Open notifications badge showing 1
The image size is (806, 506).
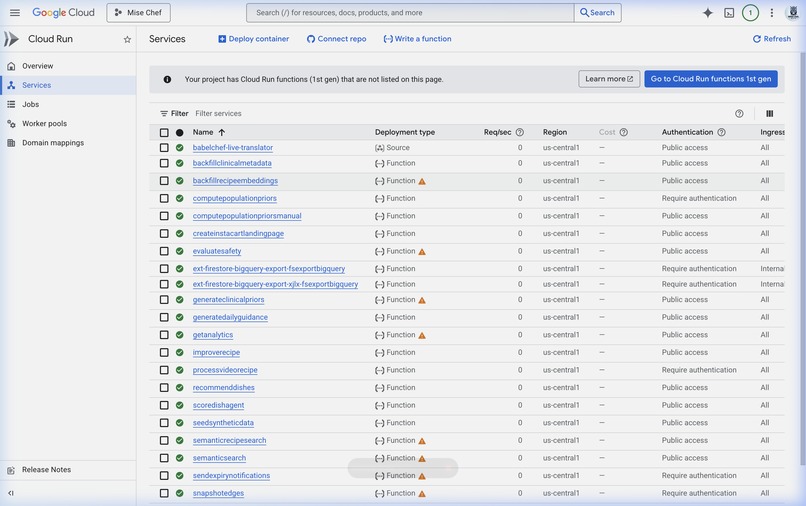750,13
